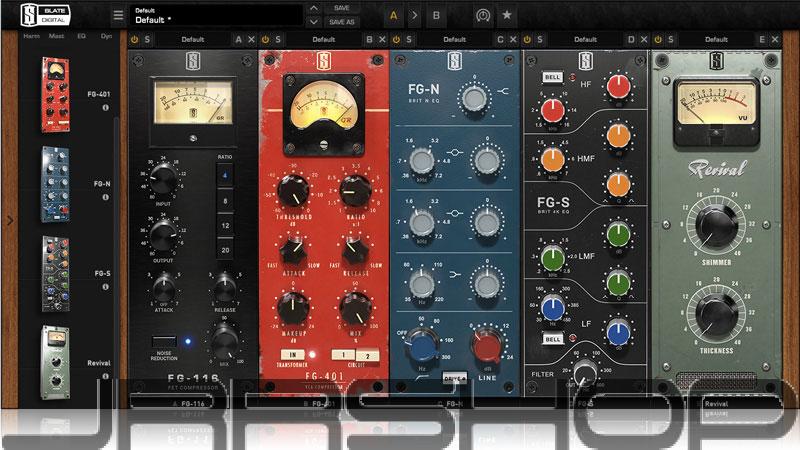Solo the slot E module
This screenshot has width=800, height=450.
pyautogui.click(x=670, y=39)
